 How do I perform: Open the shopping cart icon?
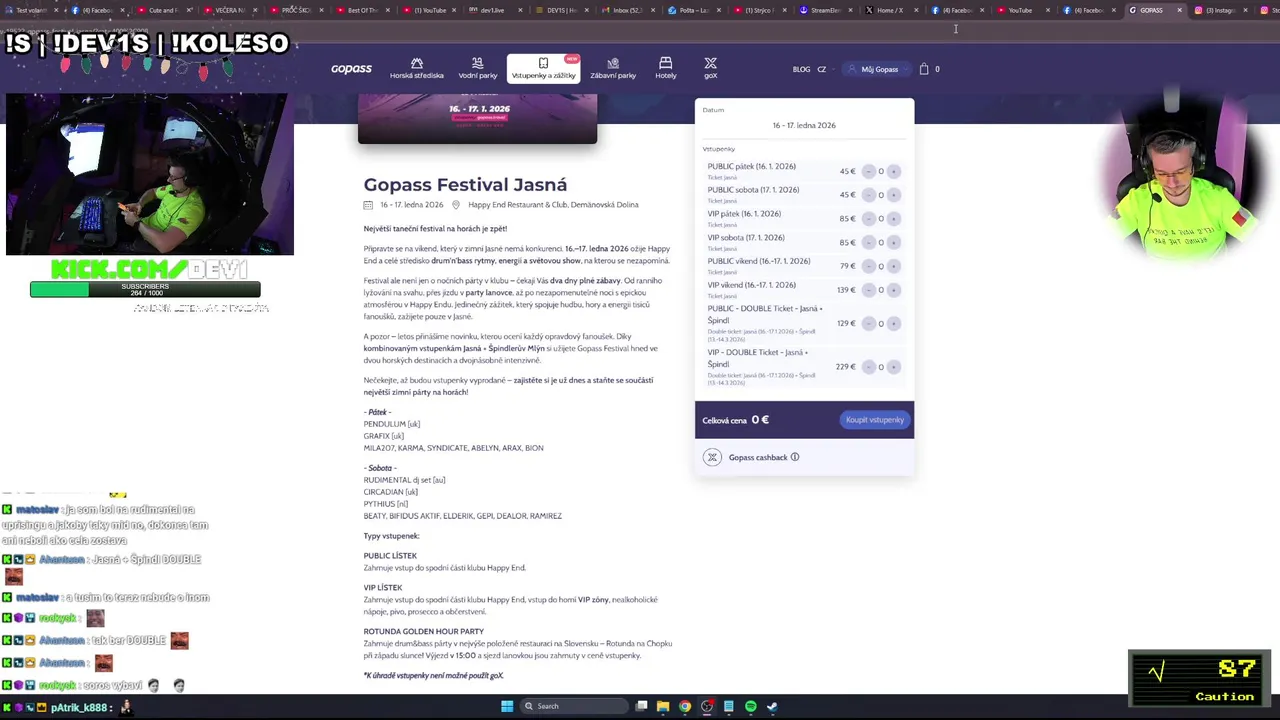pos(924,69)
